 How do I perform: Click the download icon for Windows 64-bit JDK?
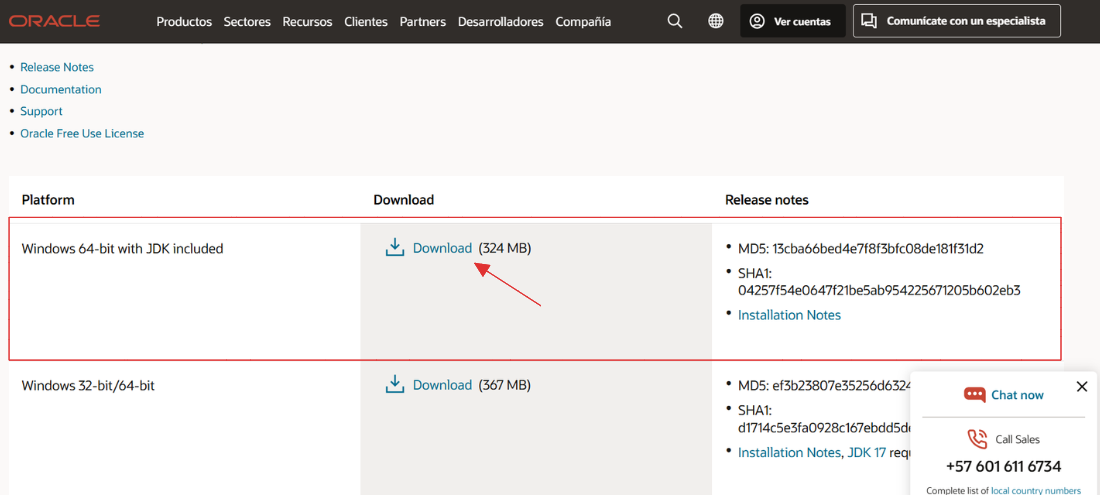click(395, 248)
